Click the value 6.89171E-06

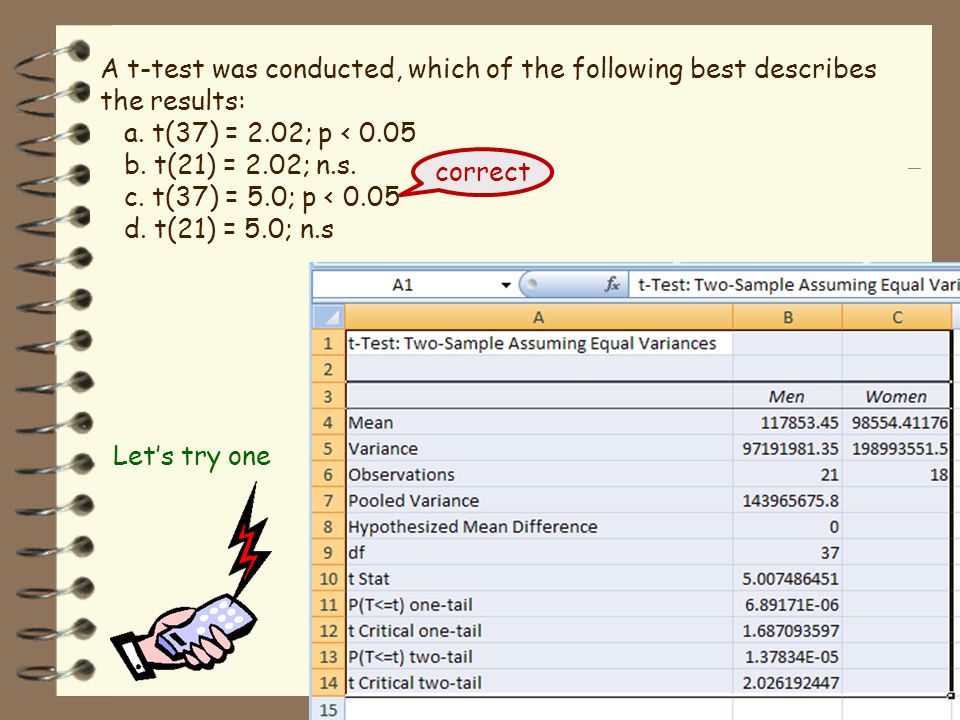coord(787,605)
